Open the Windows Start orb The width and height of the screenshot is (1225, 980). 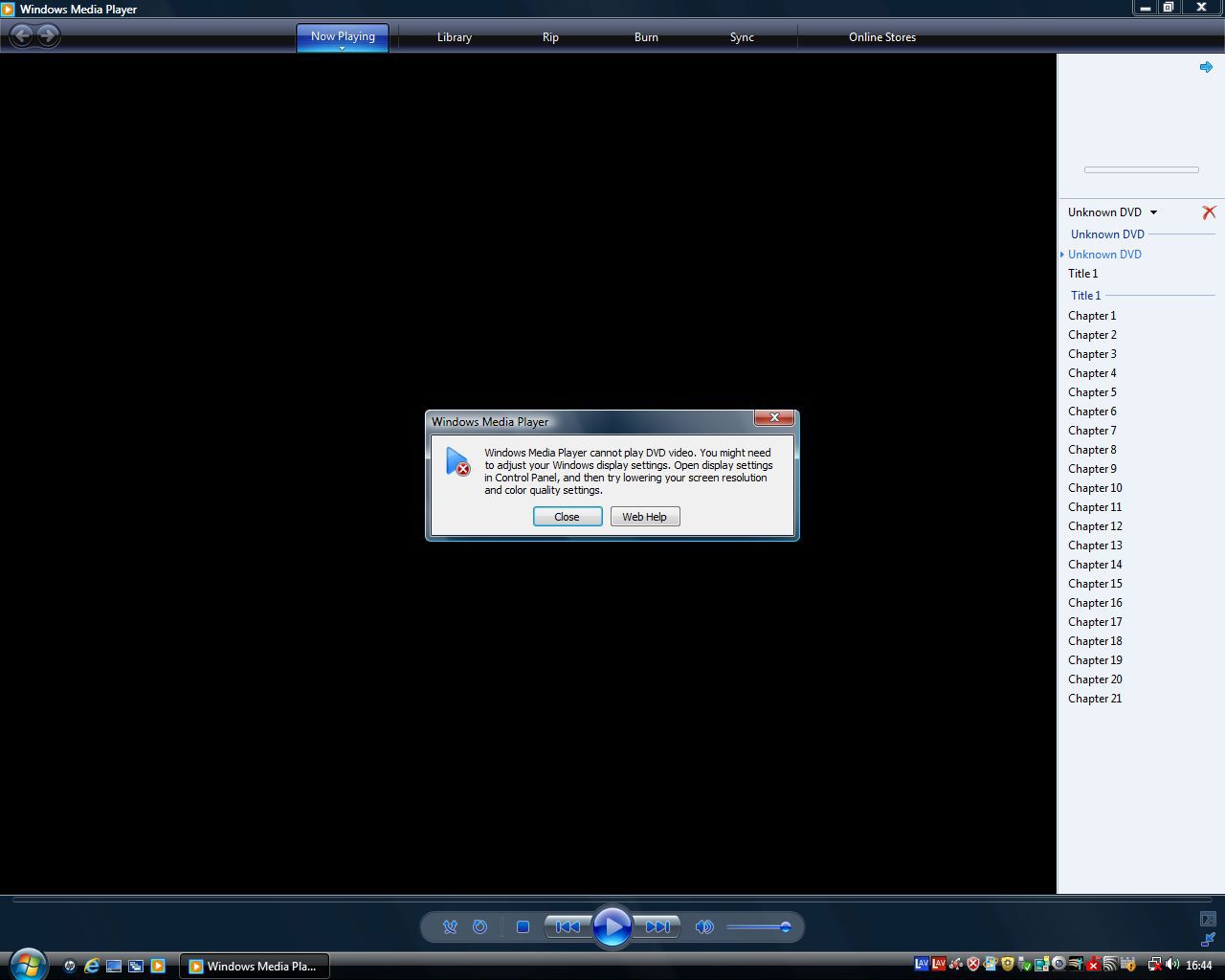coord(27,965)
